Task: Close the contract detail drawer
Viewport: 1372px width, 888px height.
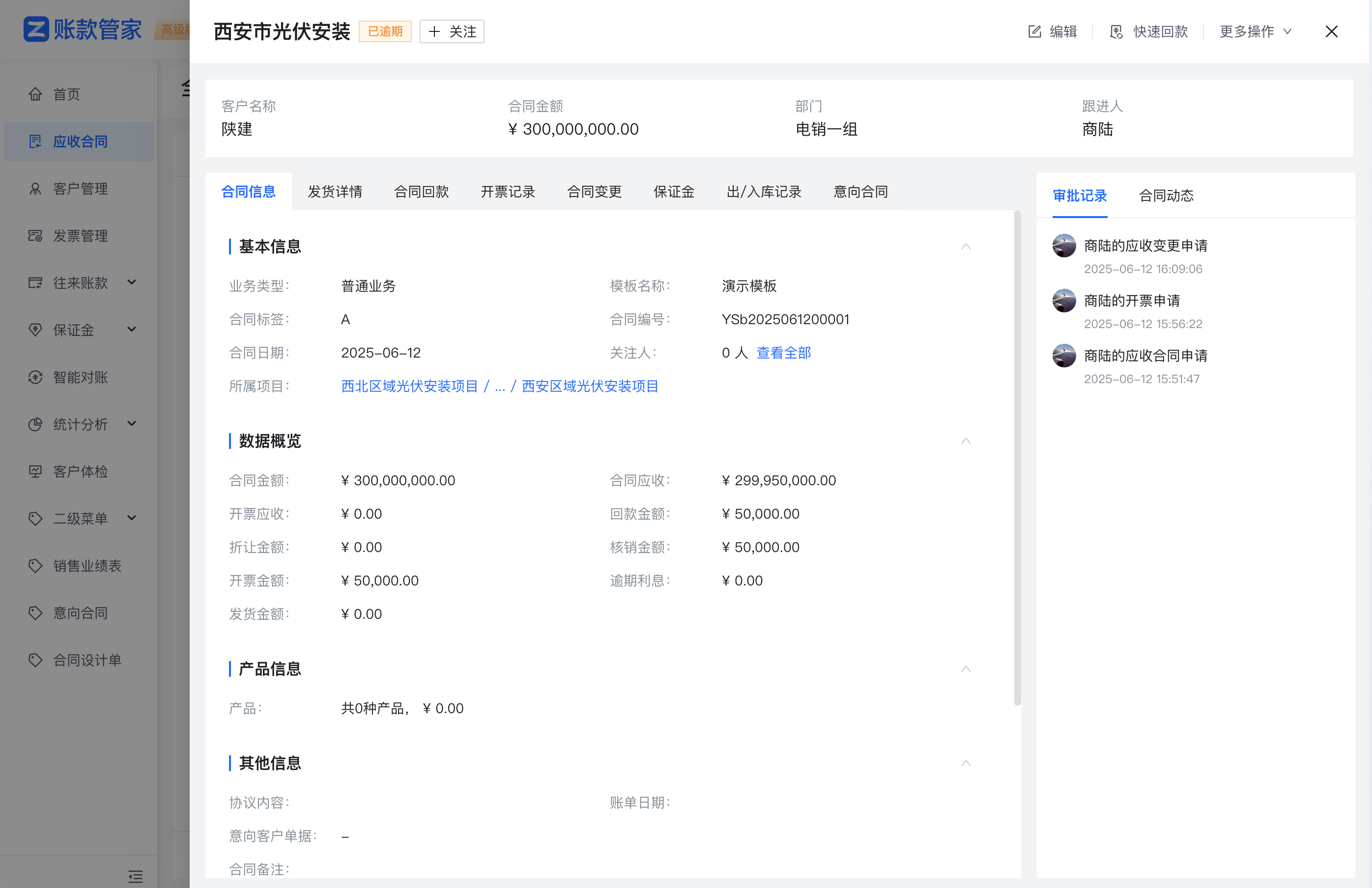Action: pyautogui.click(x=1331, y=31)
